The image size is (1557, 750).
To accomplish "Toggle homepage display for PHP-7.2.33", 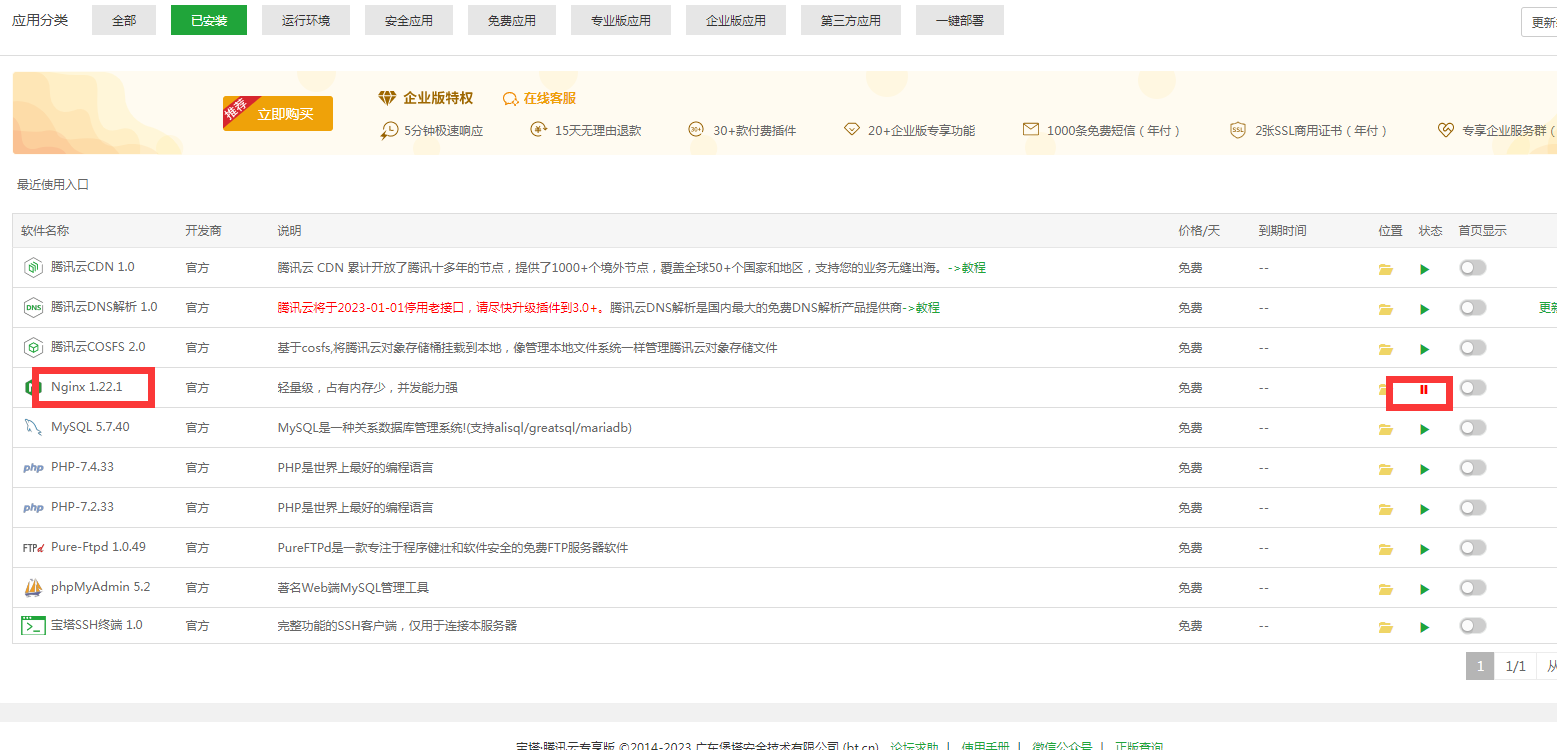I will tap(1472, 507).
